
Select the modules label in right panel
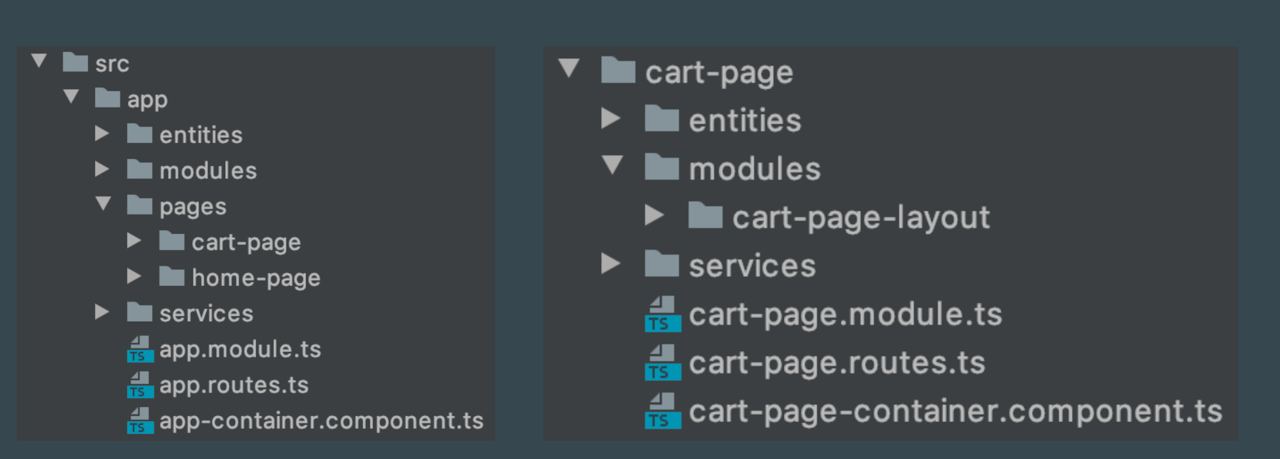[x=755, y=169]
